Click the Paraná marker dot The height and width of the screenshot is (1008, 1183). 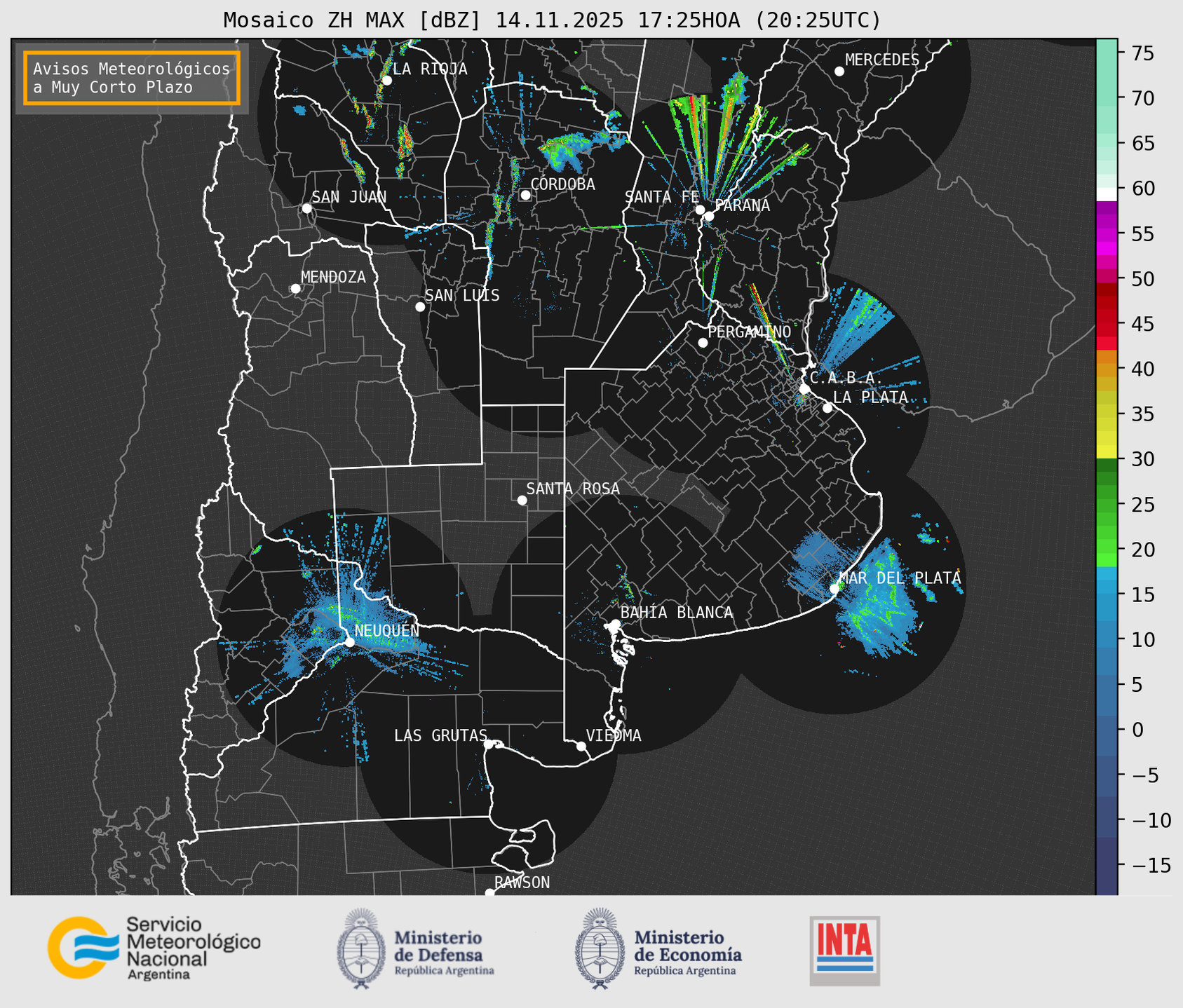point(709,216)
